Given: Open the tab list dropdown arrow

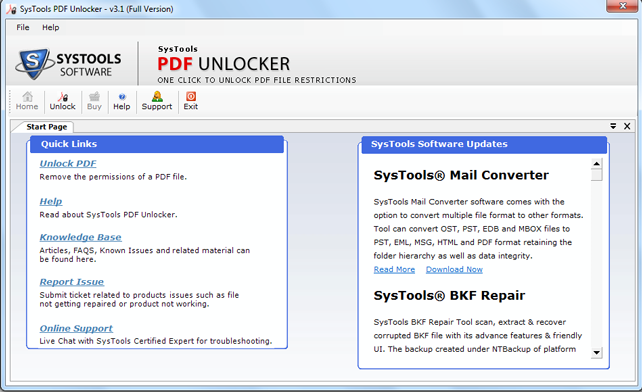Looking at the screenshot, I should point(613,126).
